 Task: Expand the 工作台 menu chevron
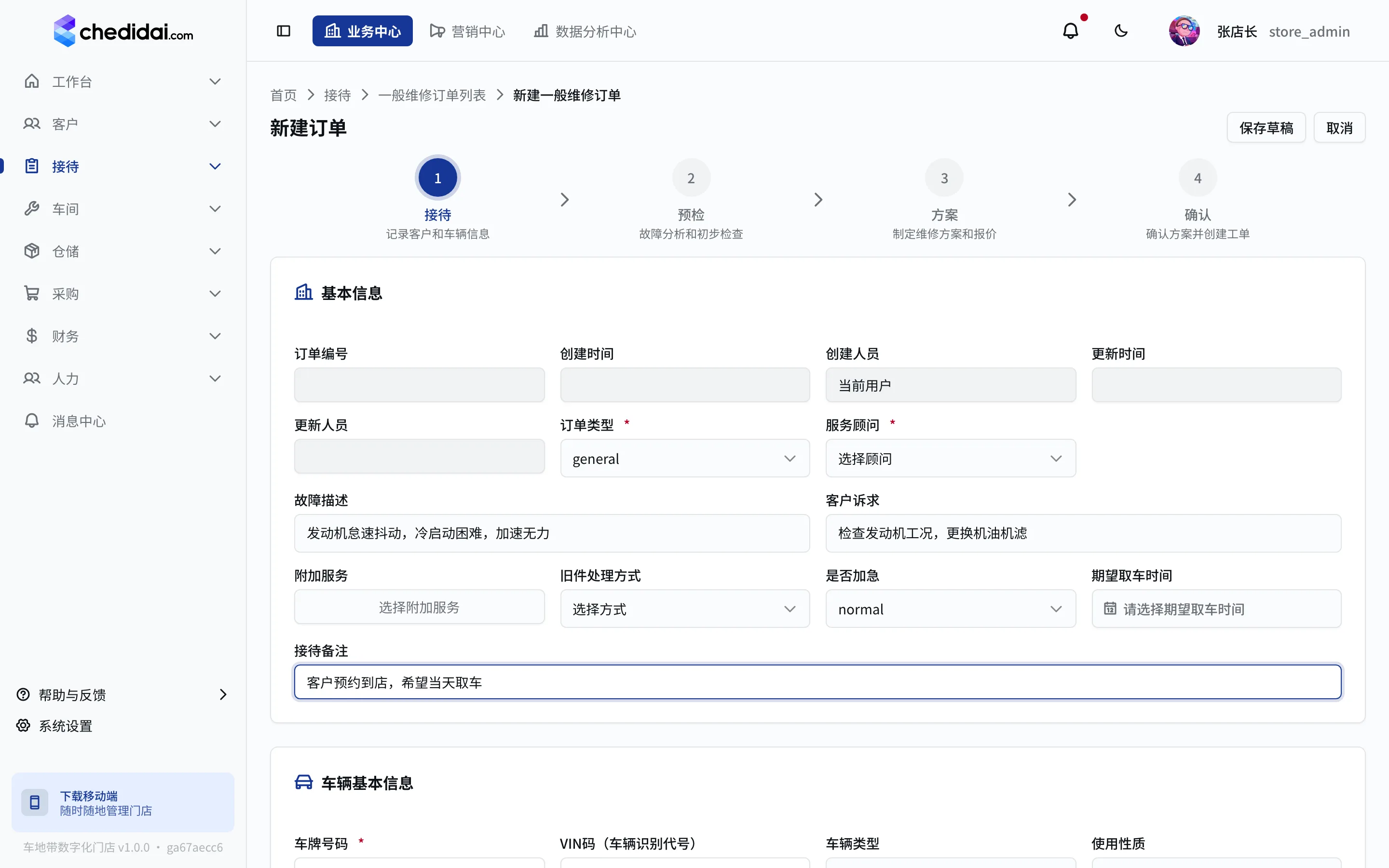click(x=215, y=81)
